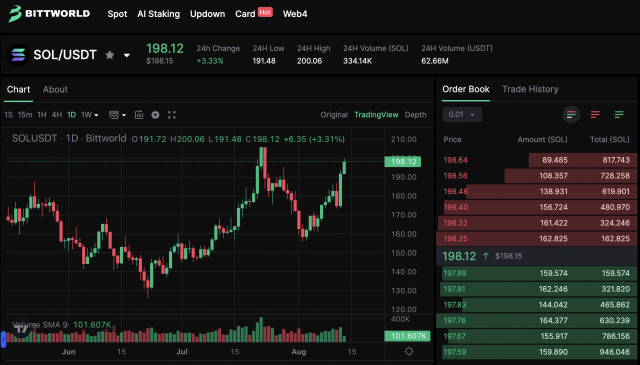The height and width of the screenshot is (365, 640).
Task: Click the Amount (SOL) column header
Action: click(542, 140)
